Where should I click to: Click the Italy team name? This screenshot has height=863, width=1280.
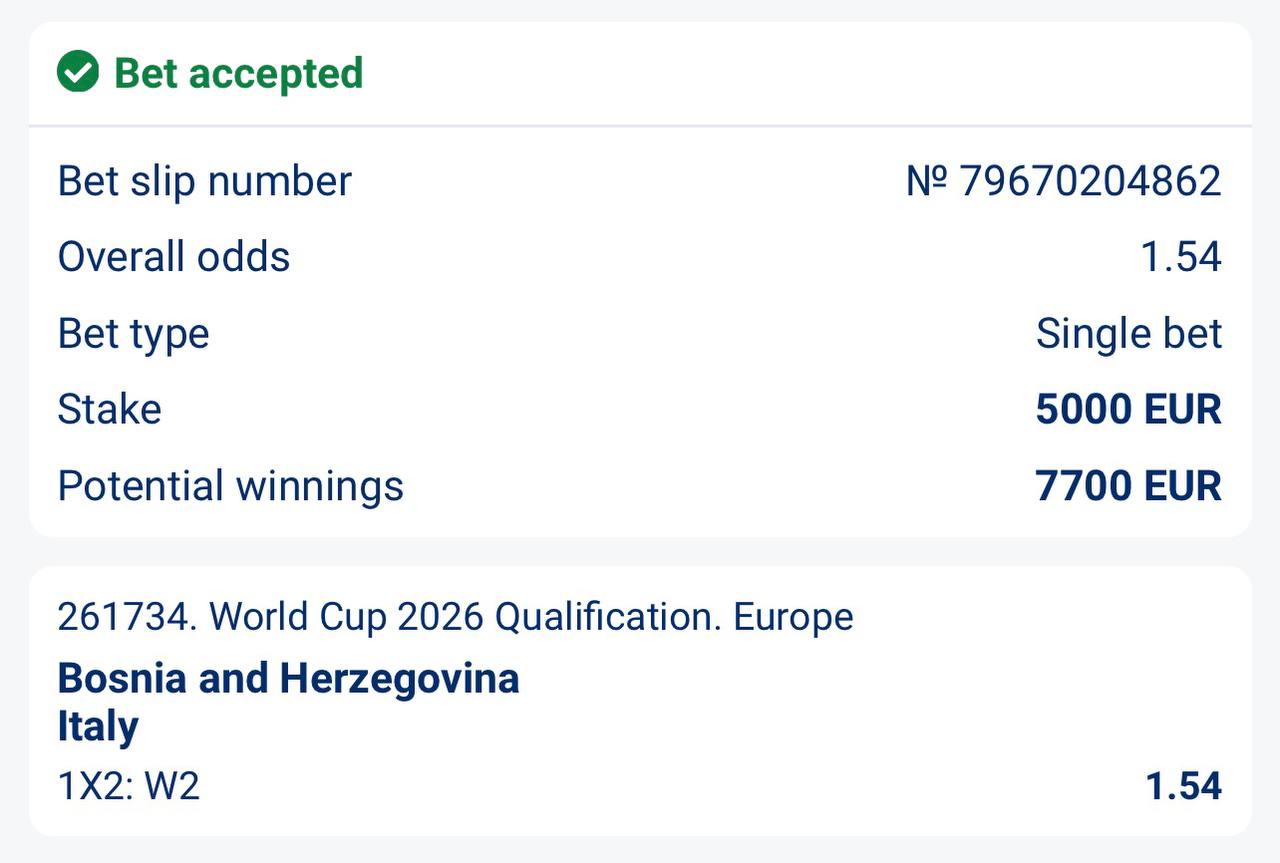tap(98, 726)
